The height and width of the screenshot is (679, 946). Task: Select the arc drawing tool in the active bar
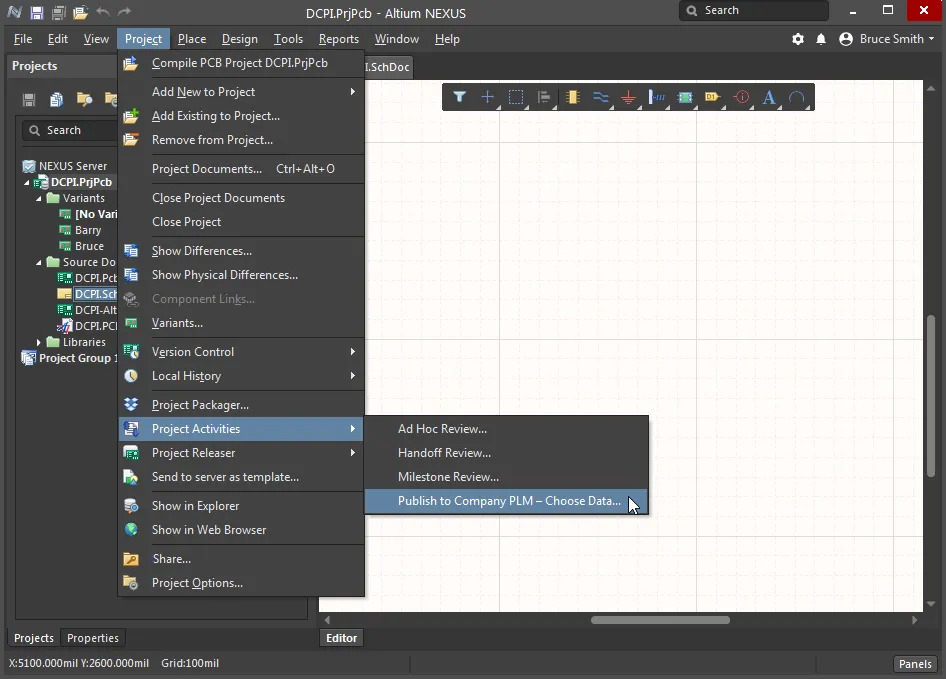[797, 97]
